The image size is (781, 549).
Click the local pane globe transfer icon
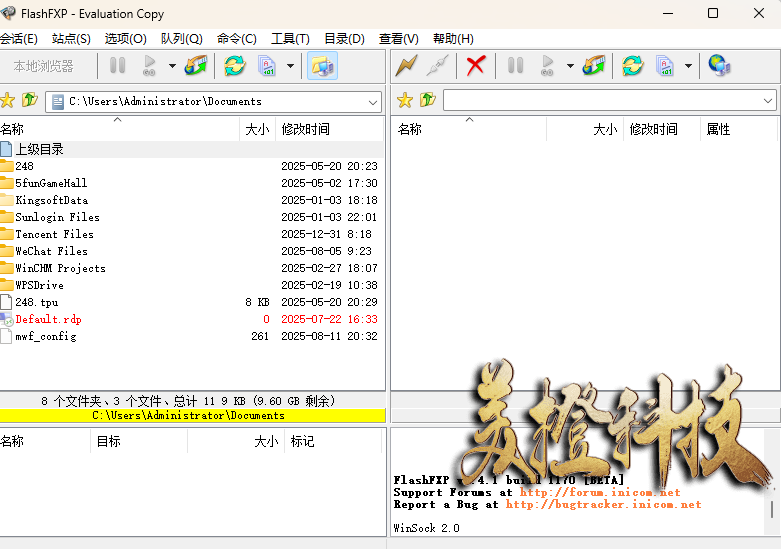click(196, 65)
